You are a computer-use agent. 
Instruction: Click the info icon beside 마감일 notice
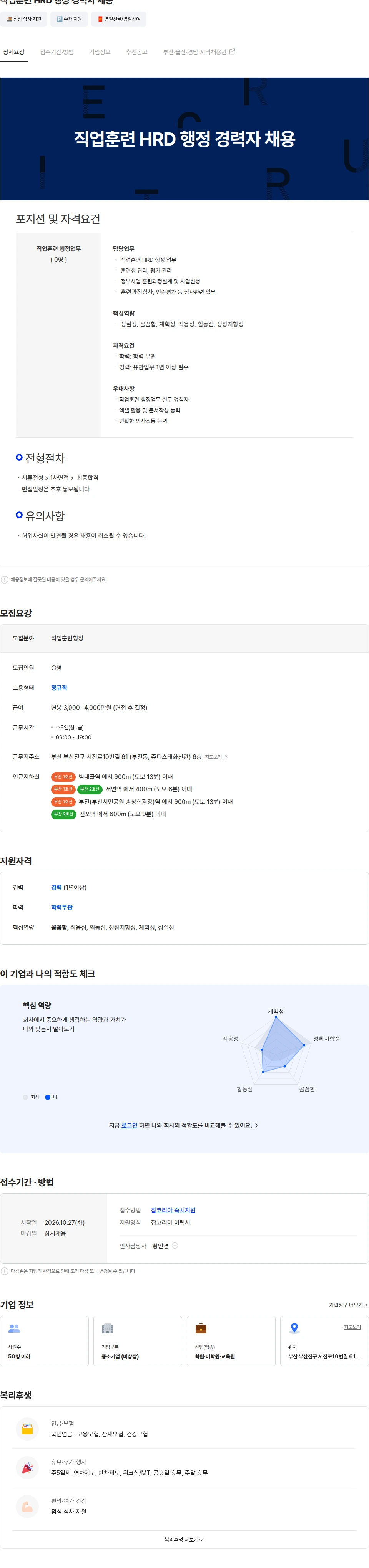pos(5,1271)
